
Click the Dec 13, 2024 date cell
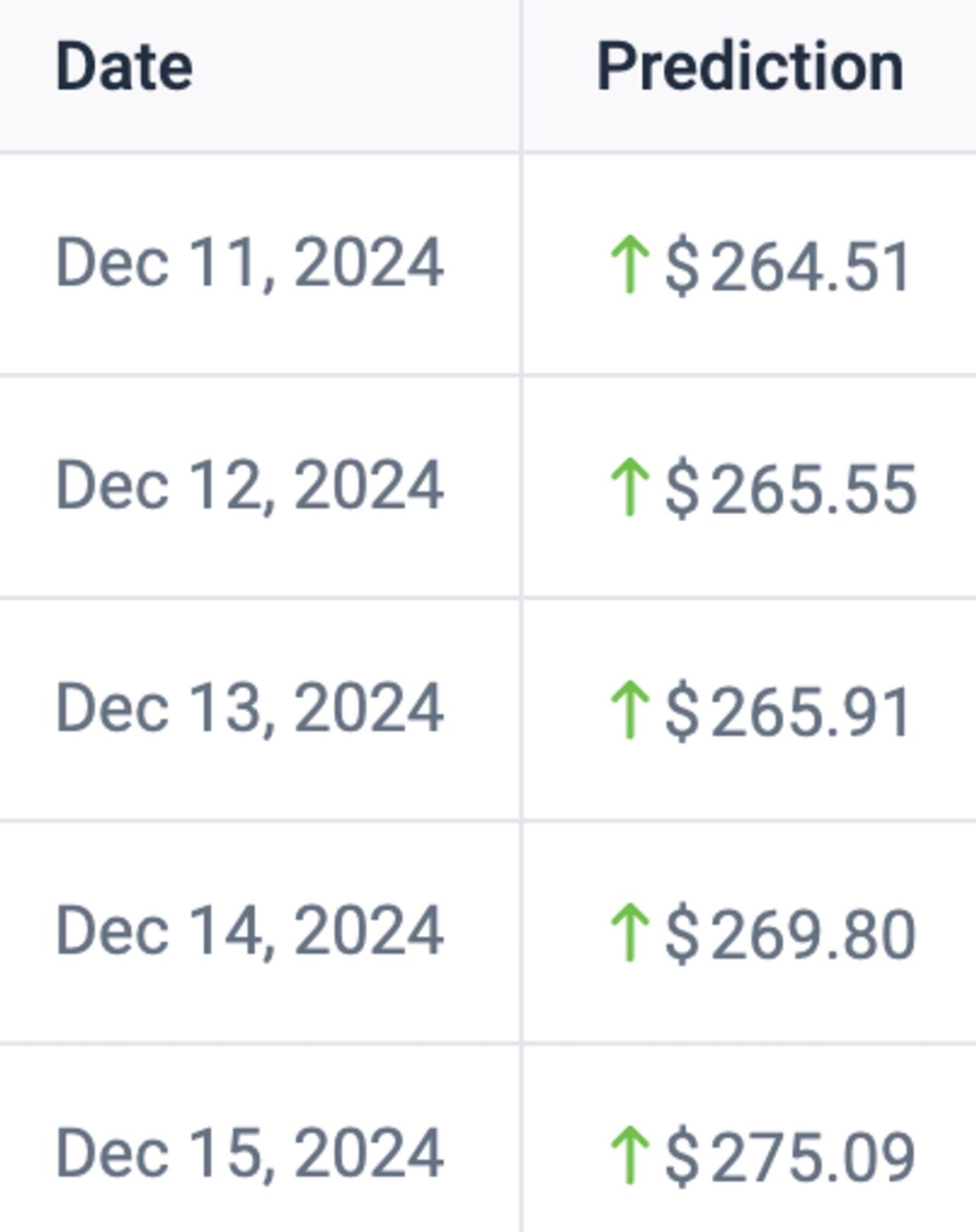pos(249,708)
